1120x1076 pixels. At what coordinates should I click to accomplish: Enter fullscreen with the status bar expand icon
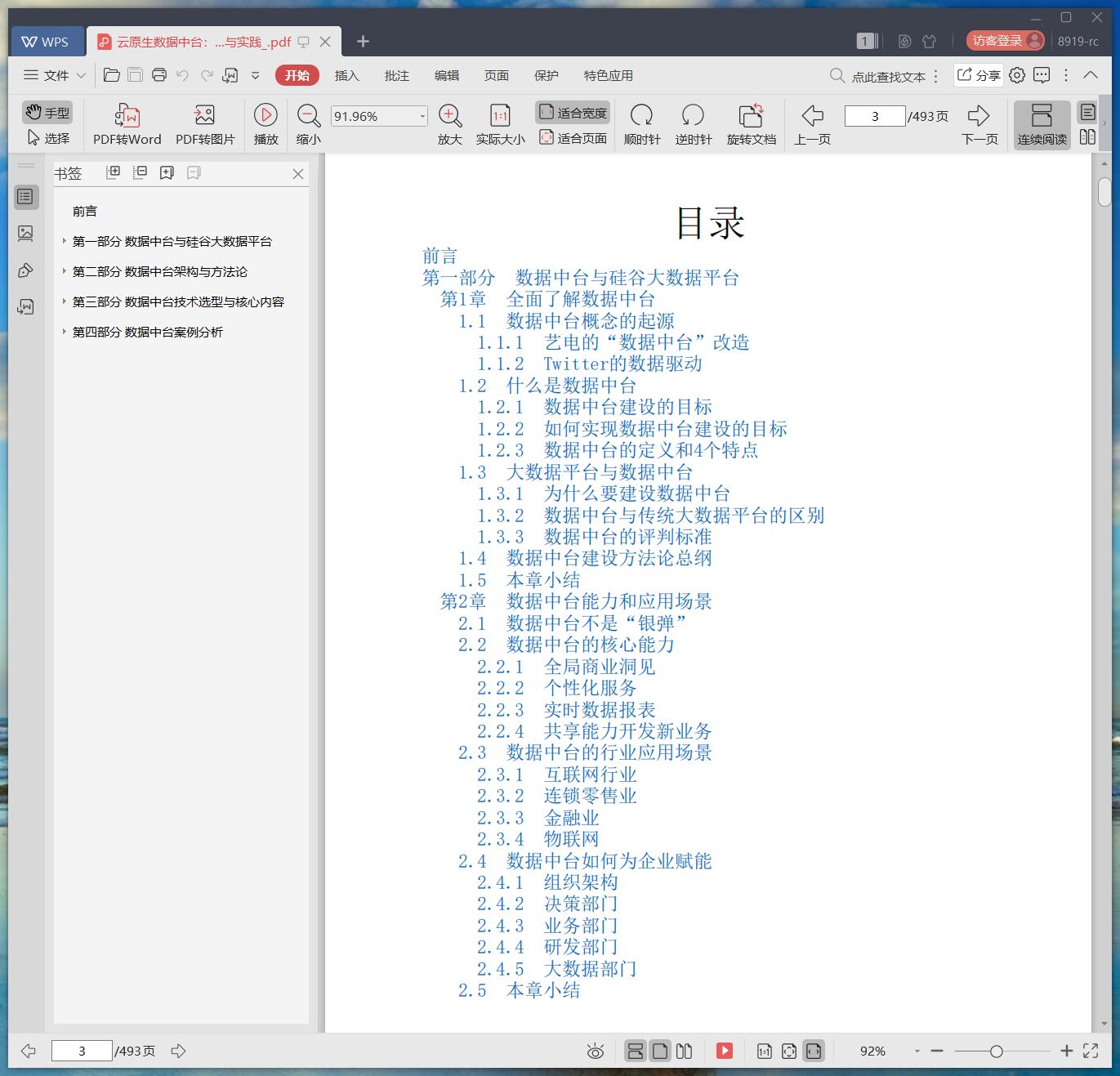pyautogui.click(x=1091, y=1051)
